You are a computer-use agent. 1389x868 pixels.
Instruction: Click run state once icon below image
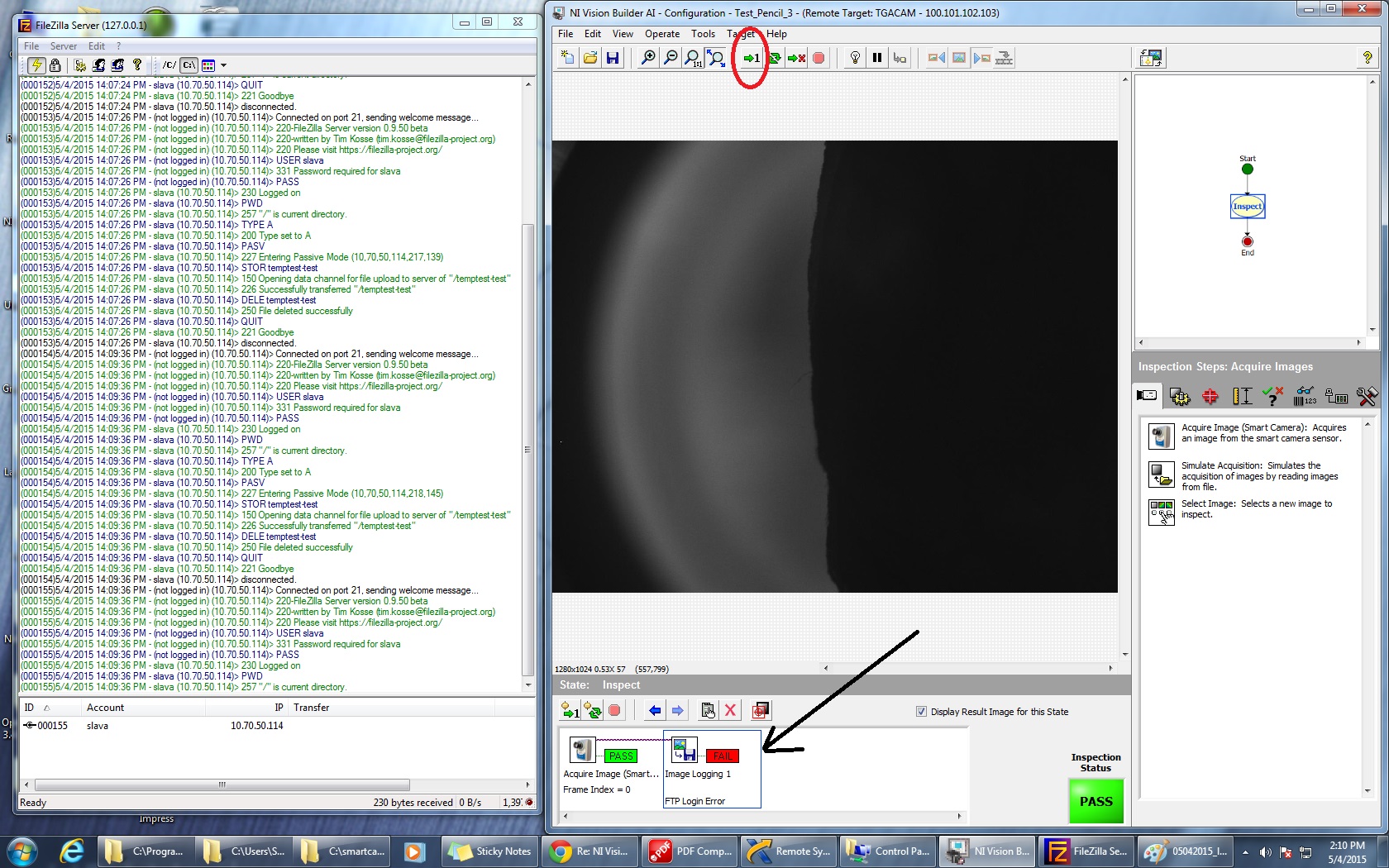(570, 710)
